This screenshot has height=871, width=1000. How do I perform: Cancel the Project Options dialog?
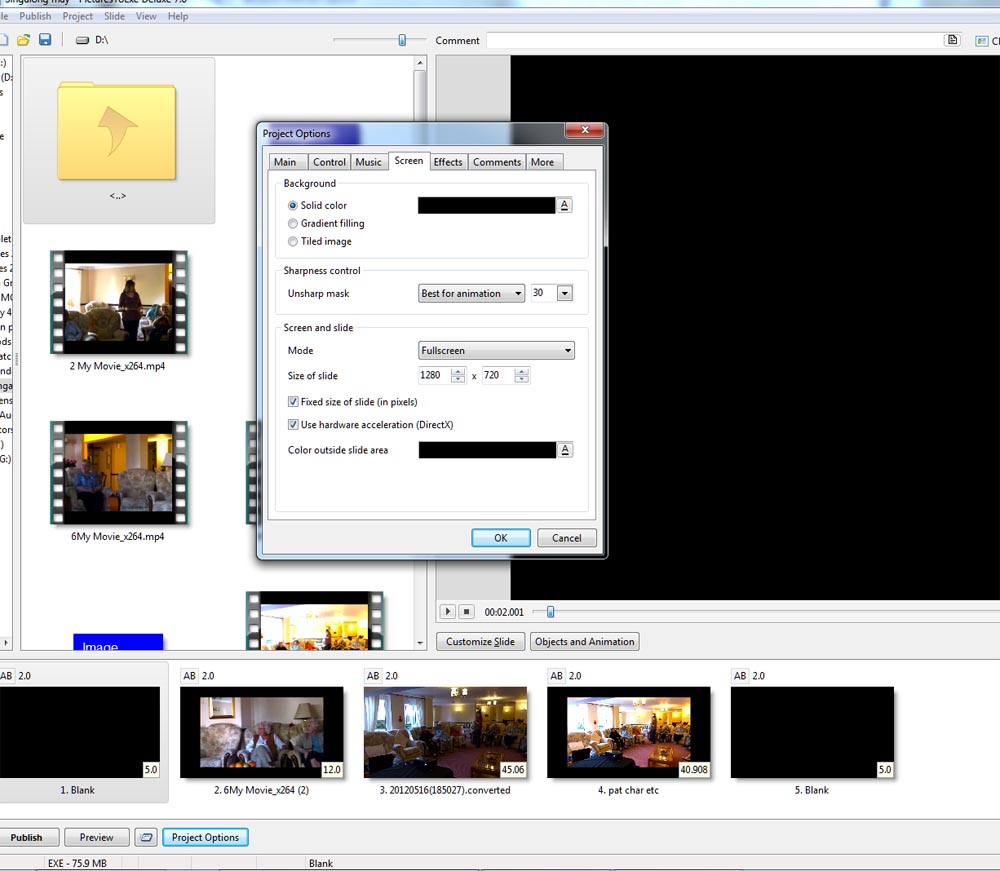566,538
